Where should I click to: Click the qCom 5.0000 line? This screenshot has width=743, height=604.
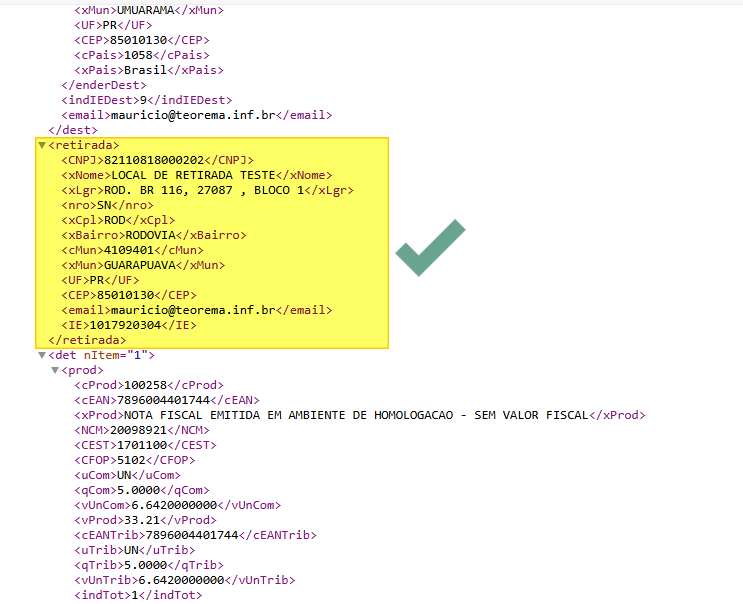point(142,490)
